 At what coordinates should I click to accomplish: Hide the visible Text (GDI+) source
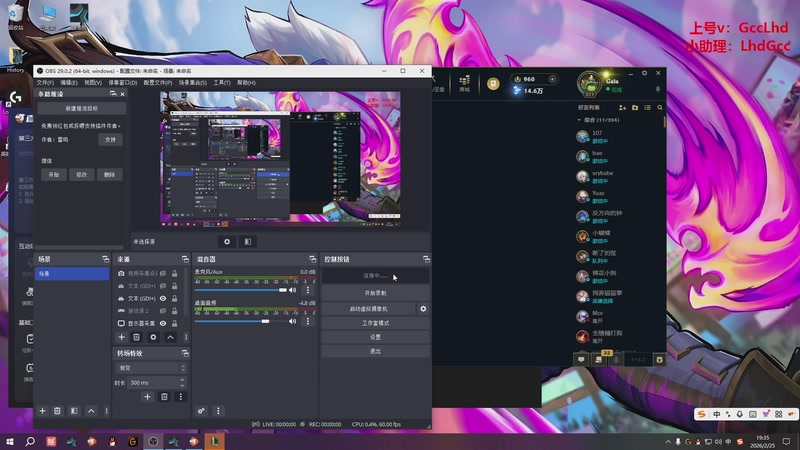(163, 298)
